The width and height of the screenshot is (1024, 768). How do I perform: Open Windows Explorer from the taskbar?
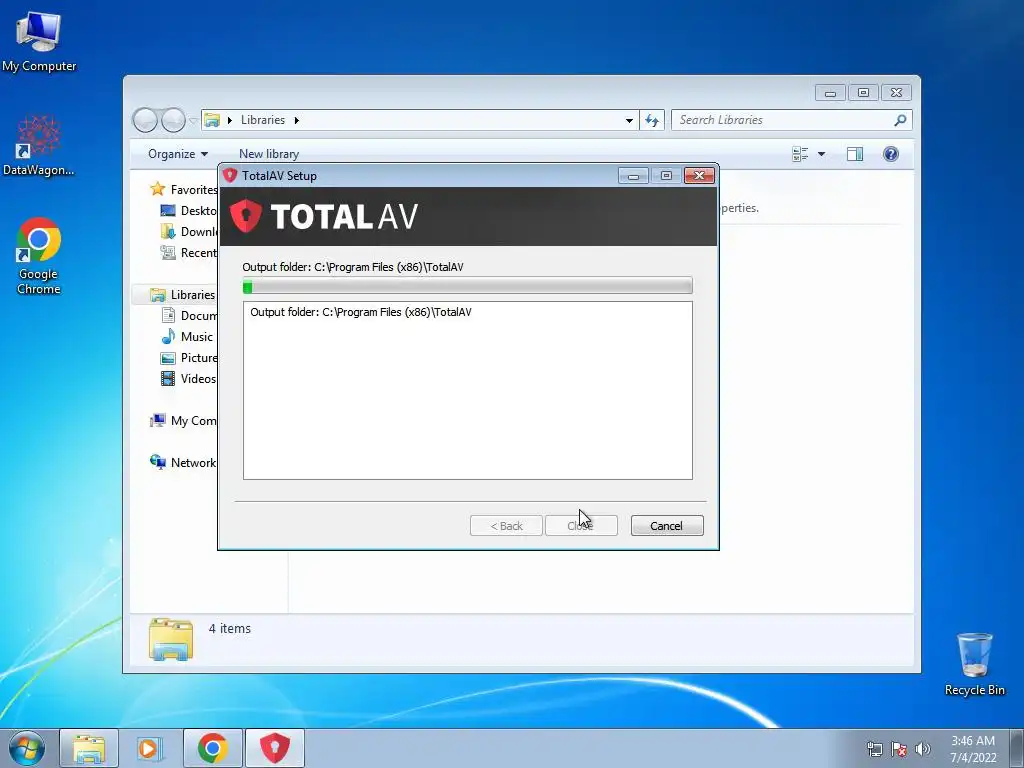[89, 748]
